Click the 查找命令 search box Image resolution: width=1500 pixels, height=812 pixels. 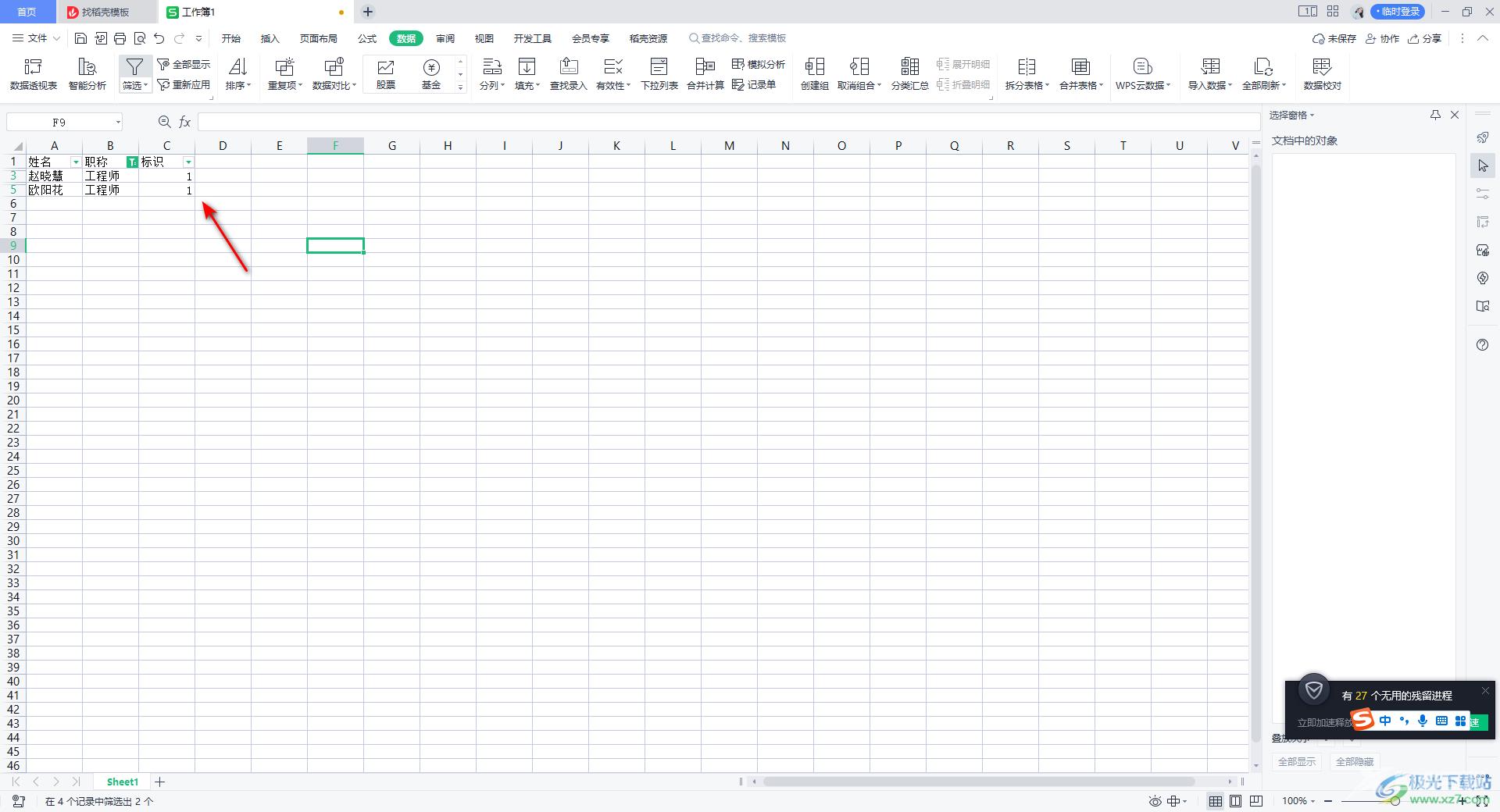pos(737,38)
